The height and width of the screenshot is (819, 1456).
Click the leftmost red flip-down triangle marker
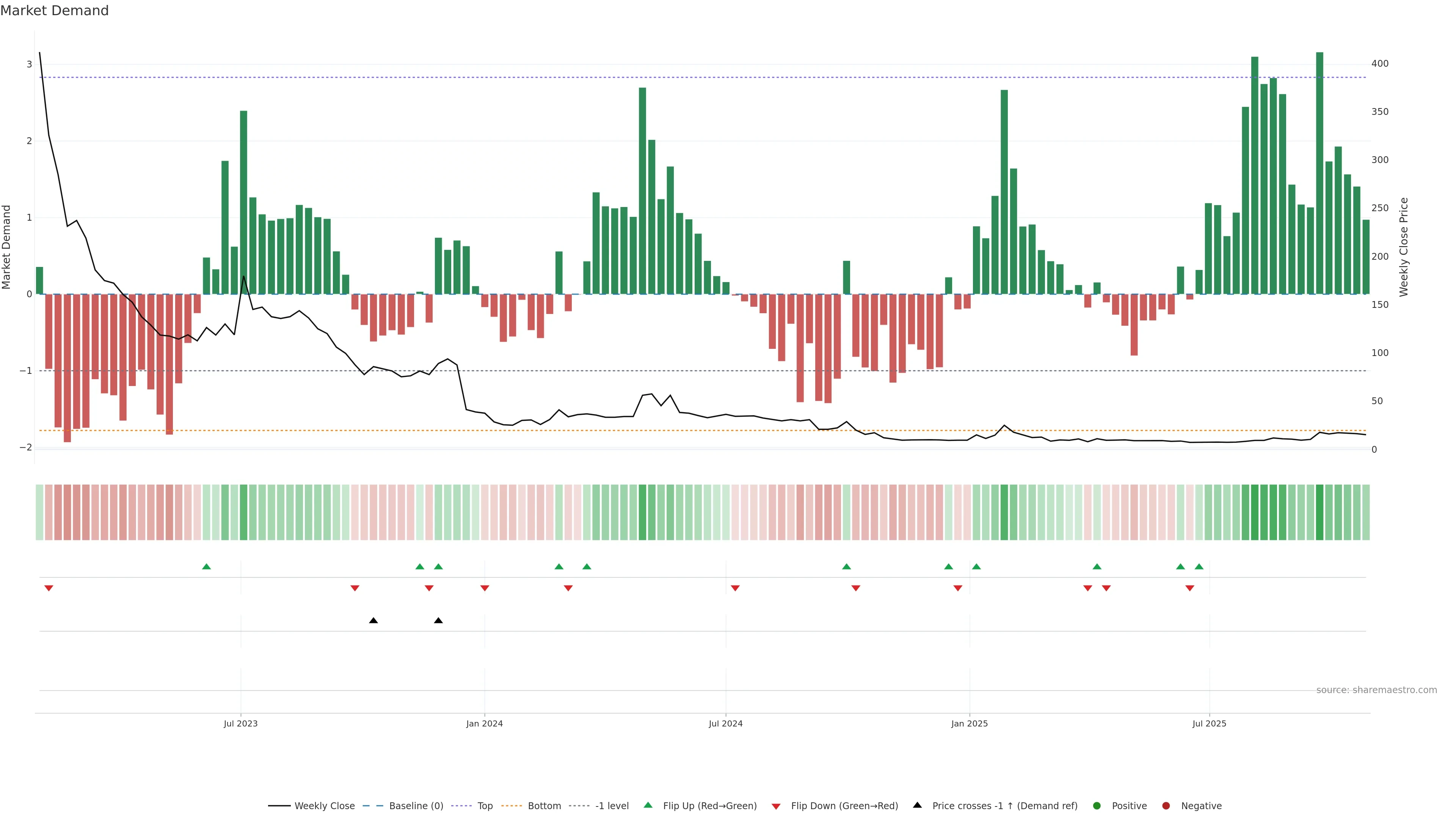[x=49, y=588]
